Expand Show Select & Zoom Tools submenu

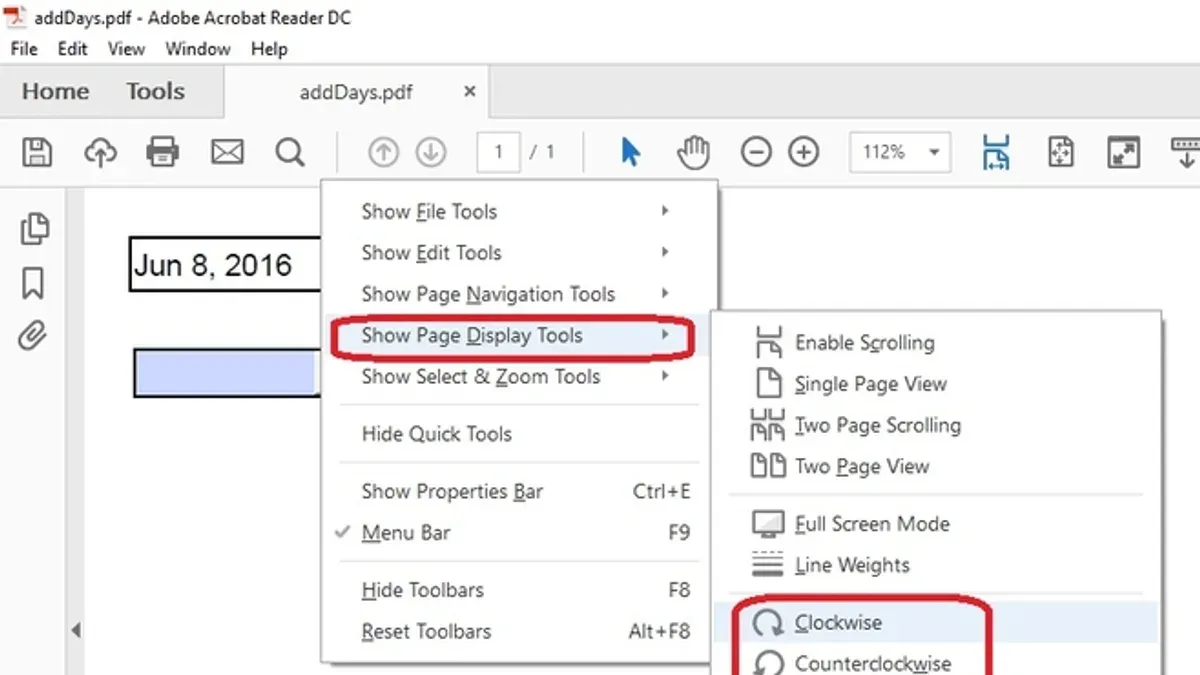coord(516,377)
